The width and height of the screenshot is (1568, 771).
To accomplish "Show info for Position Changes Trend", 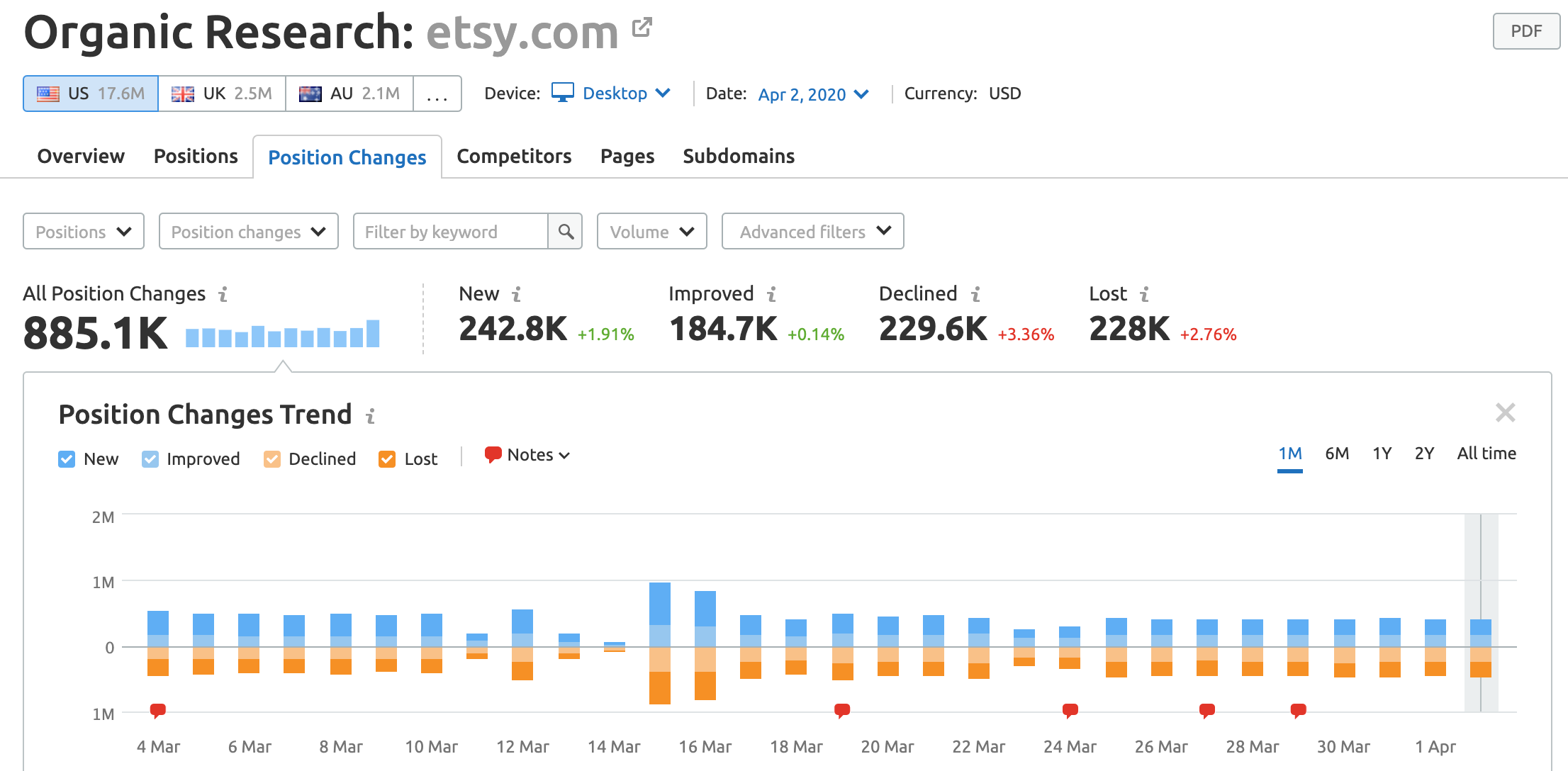I will (370, 416).
